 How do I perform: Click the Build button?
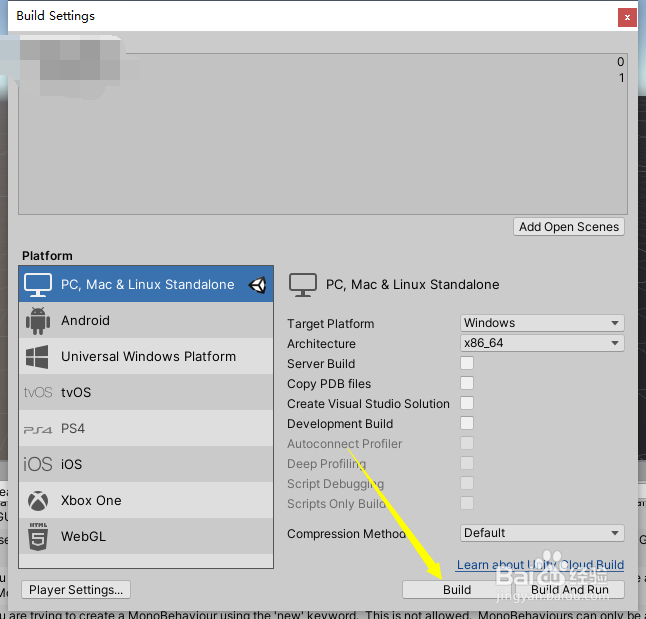tap(456, 590)
